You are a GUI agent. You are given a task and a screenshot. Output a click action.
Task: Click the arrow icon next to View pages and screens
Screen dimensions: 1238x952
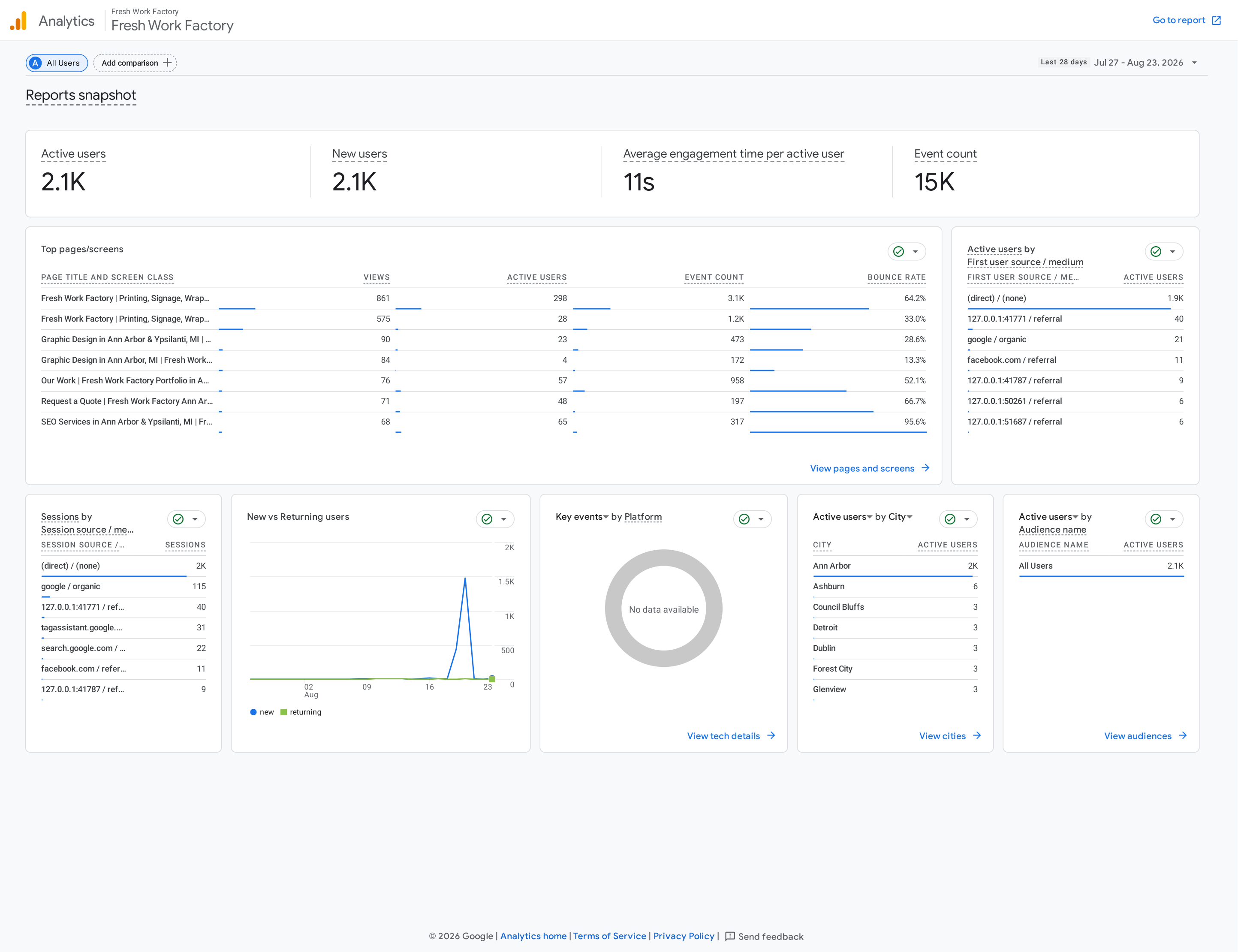925,468
